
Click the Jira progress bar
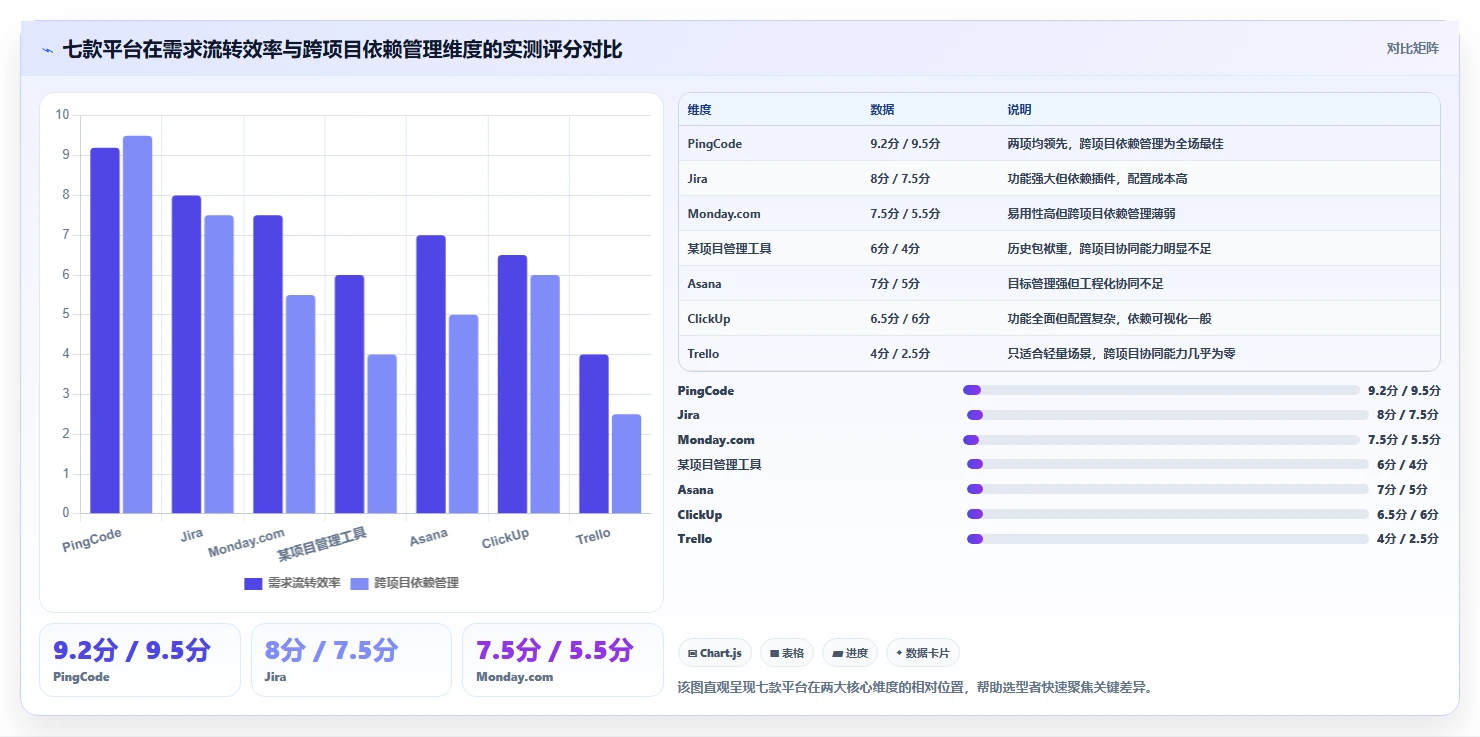point(1167,415)
